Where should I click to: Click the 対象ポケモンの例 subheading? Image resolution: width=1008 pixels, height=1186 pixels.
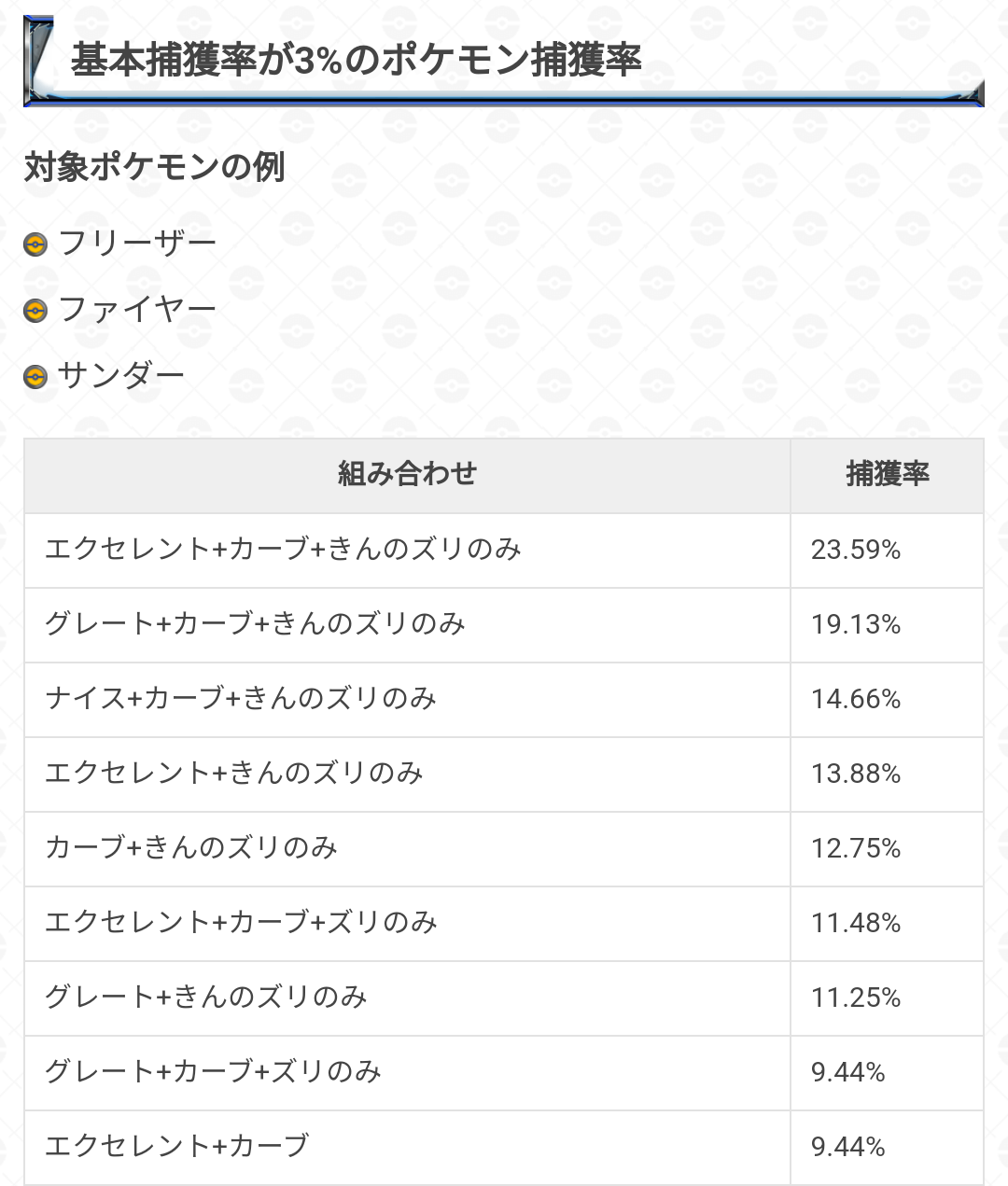(x=154, y=167)
